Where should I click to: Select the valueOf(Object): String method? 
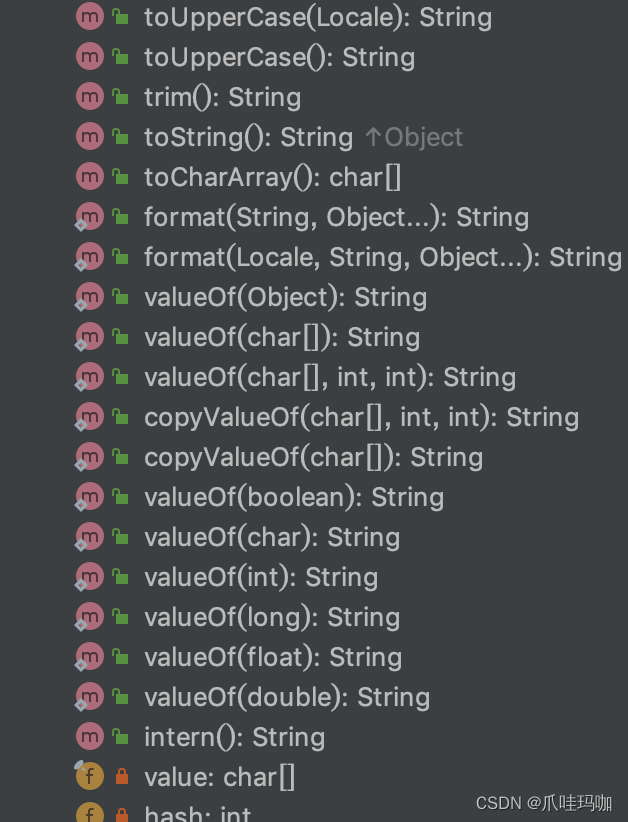coord(286,297)
